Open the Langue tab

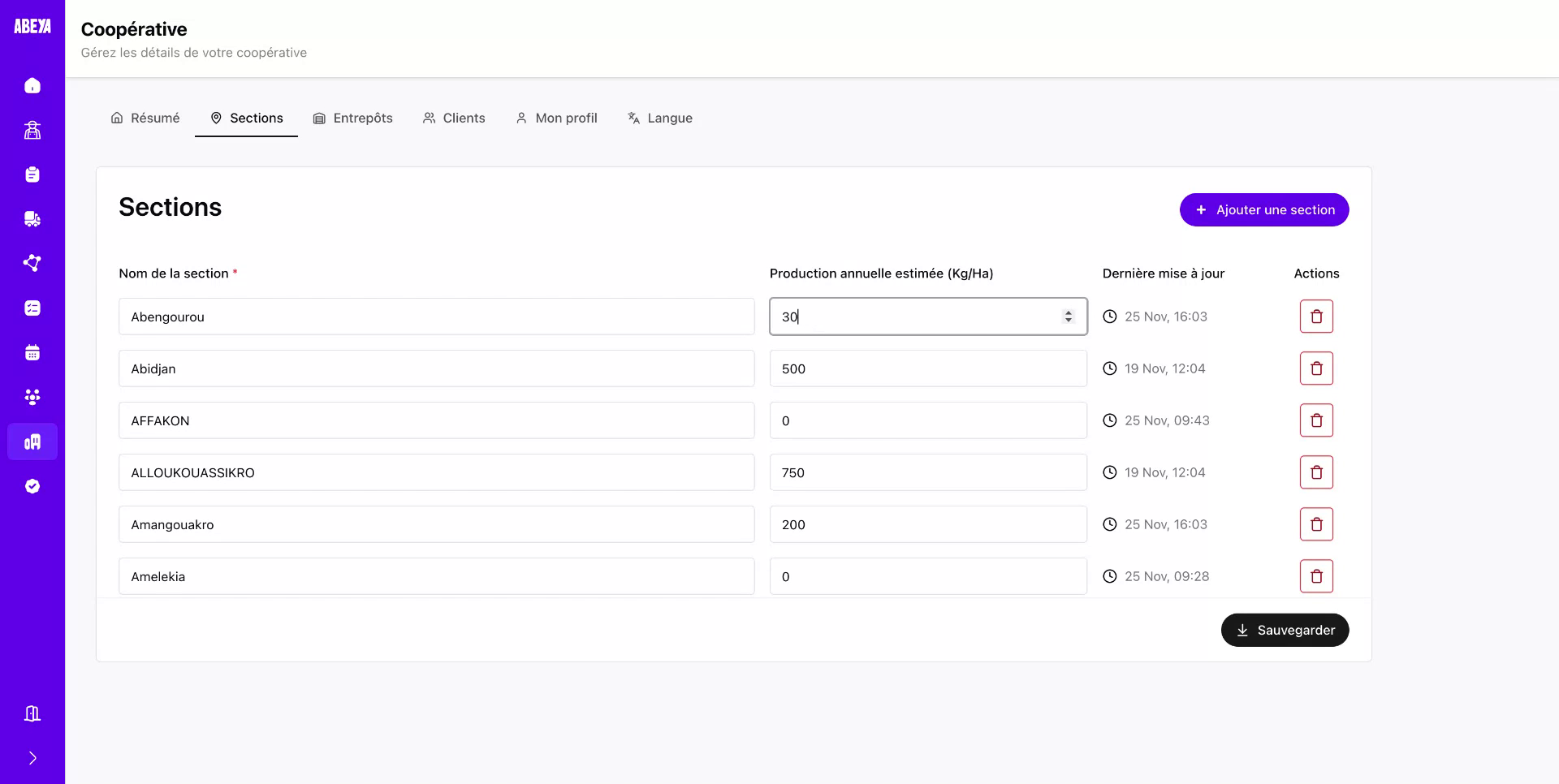tap(670, 118)
